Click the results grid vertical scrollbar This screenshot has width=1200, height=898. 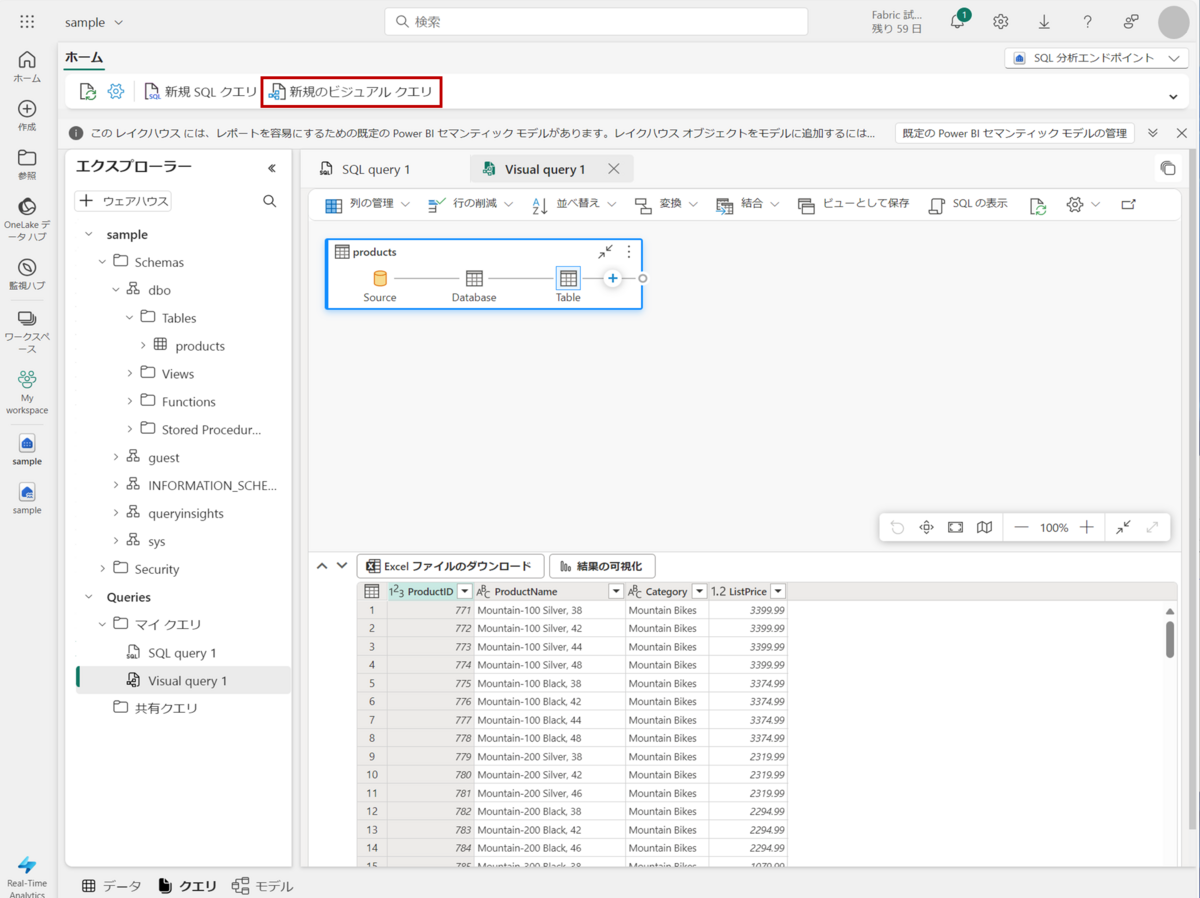[1170, 639]
